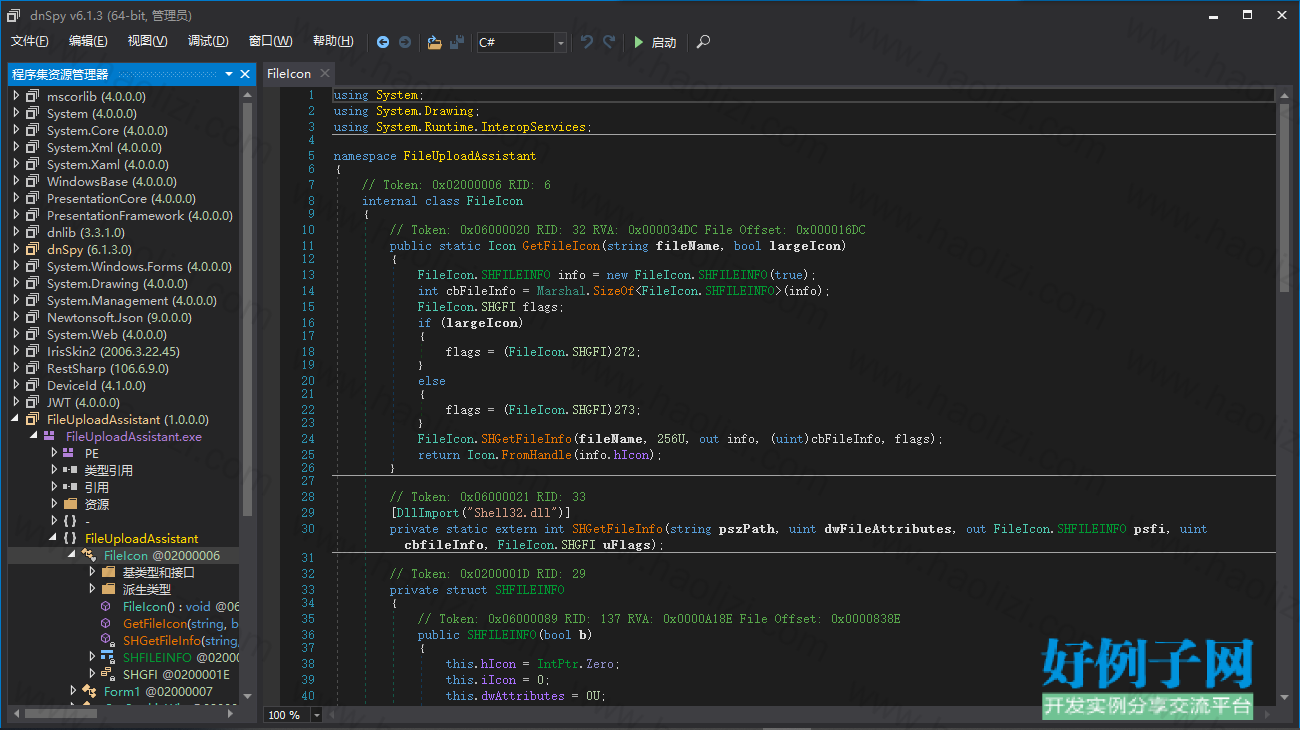The height and width of the screenshot is (730, 1300).
Task: Close the assembly explorer panel with X
Action: click(x=245, y=74)
